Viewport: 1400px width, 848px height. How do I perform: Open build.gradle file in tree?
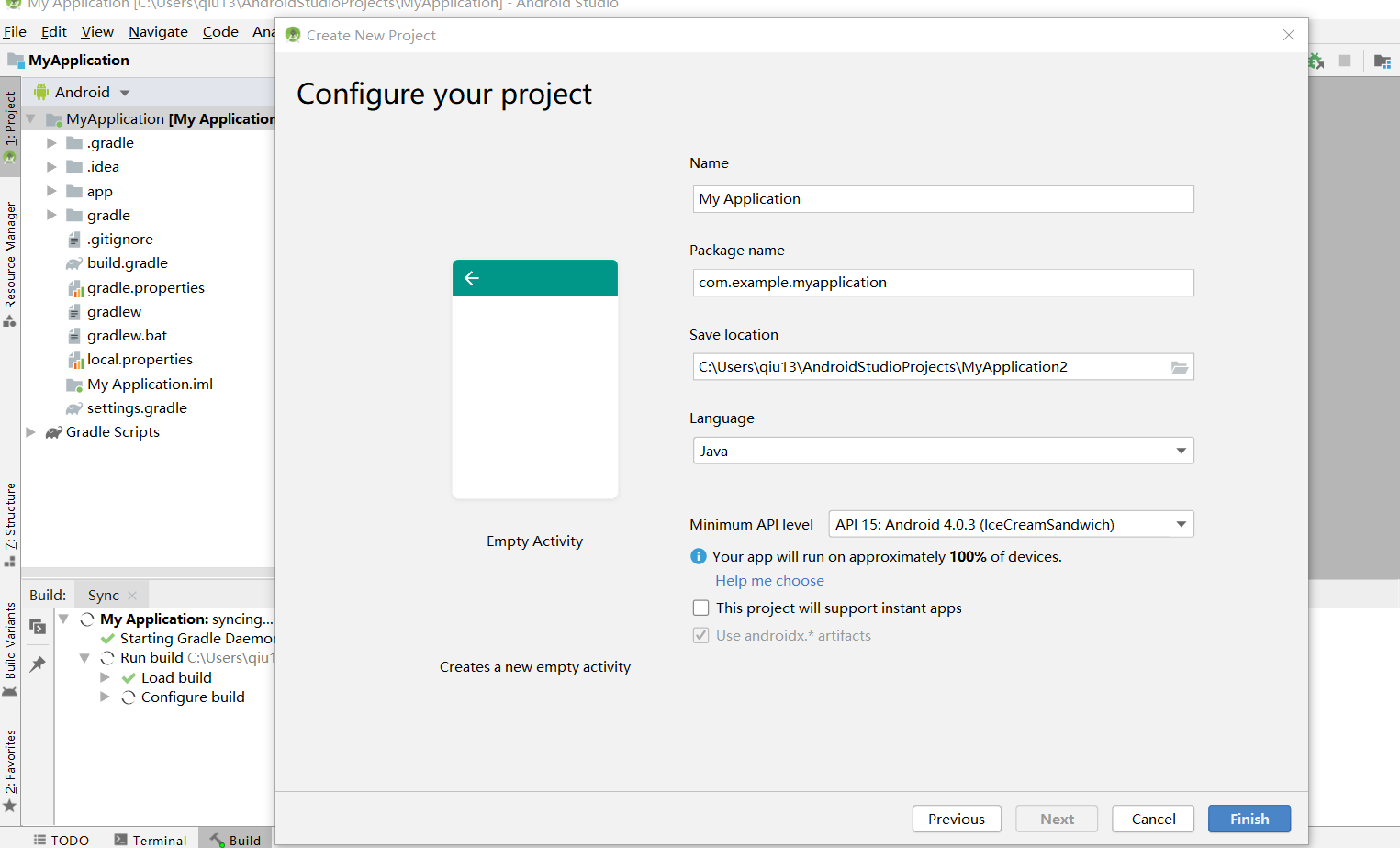coord(128,263)
